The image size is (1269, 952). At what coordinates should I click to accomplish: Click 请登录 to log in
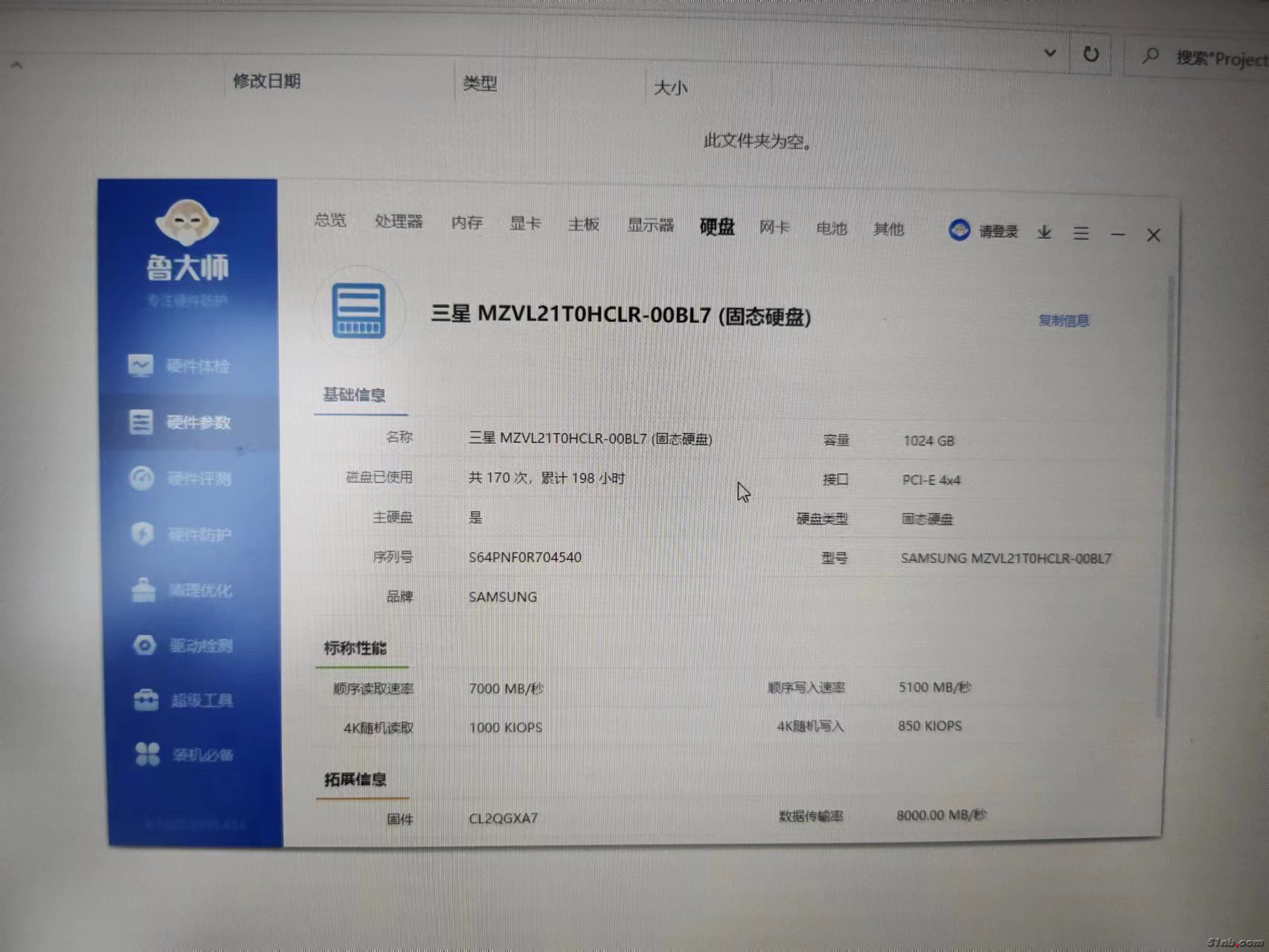click(984, 231)
